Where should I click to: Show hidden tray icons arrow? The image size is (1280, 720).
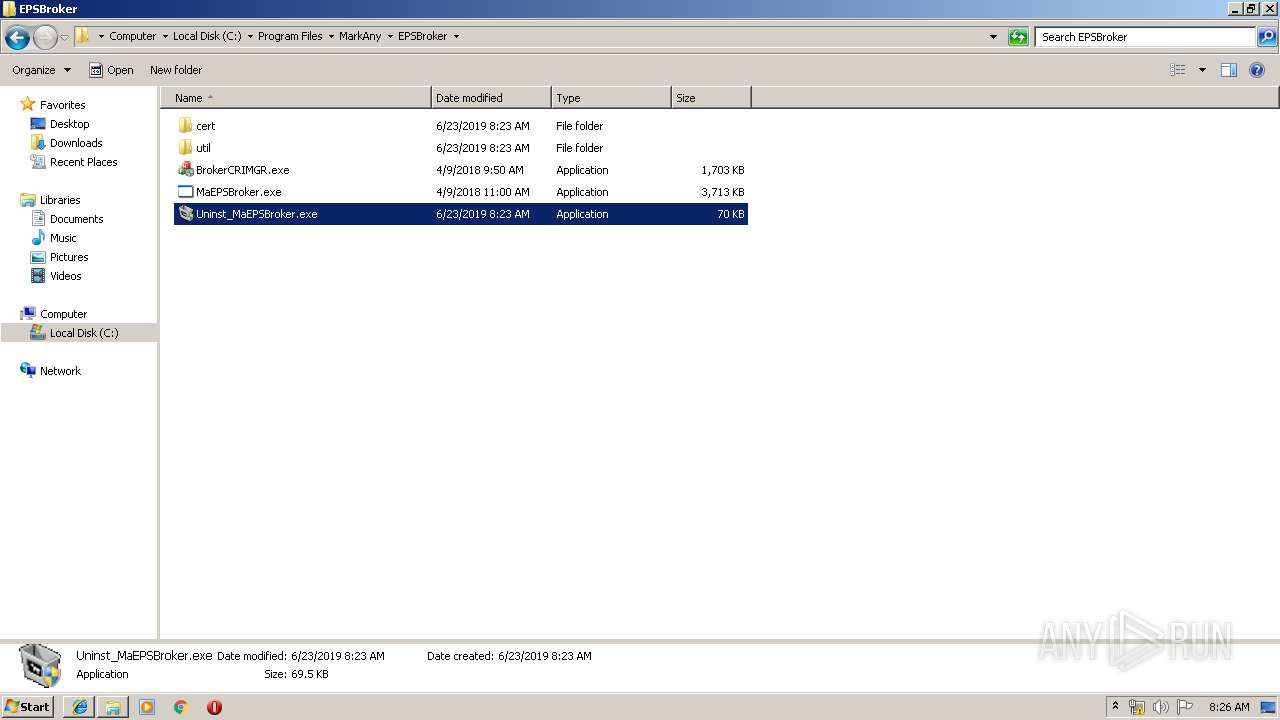pos(1115,707)
